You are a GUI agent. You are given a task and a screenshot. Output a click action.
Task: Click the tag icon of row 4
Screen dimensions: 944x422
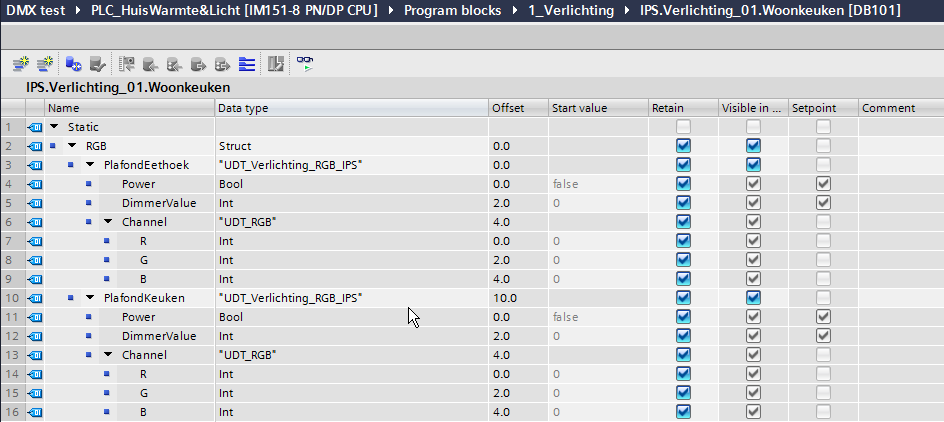point(35,184)
